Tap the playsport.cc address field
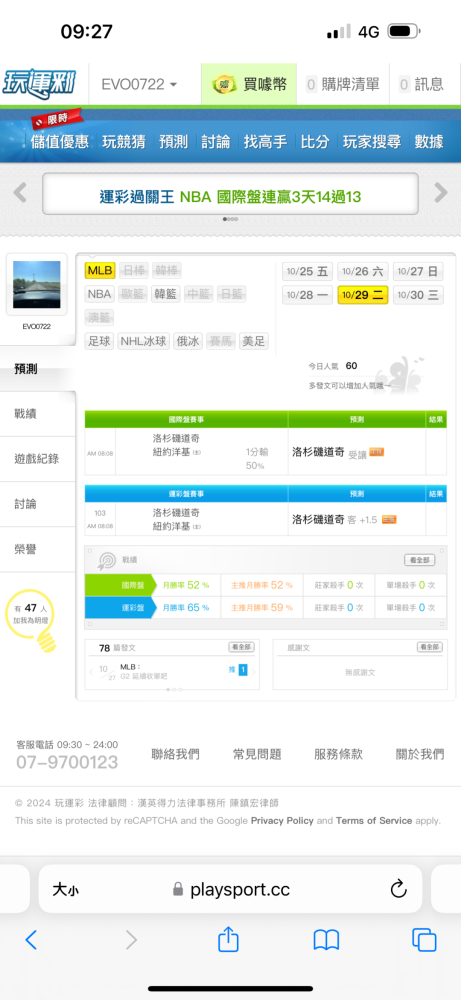This screenshot has height=1000, width=461. point(231,890)
